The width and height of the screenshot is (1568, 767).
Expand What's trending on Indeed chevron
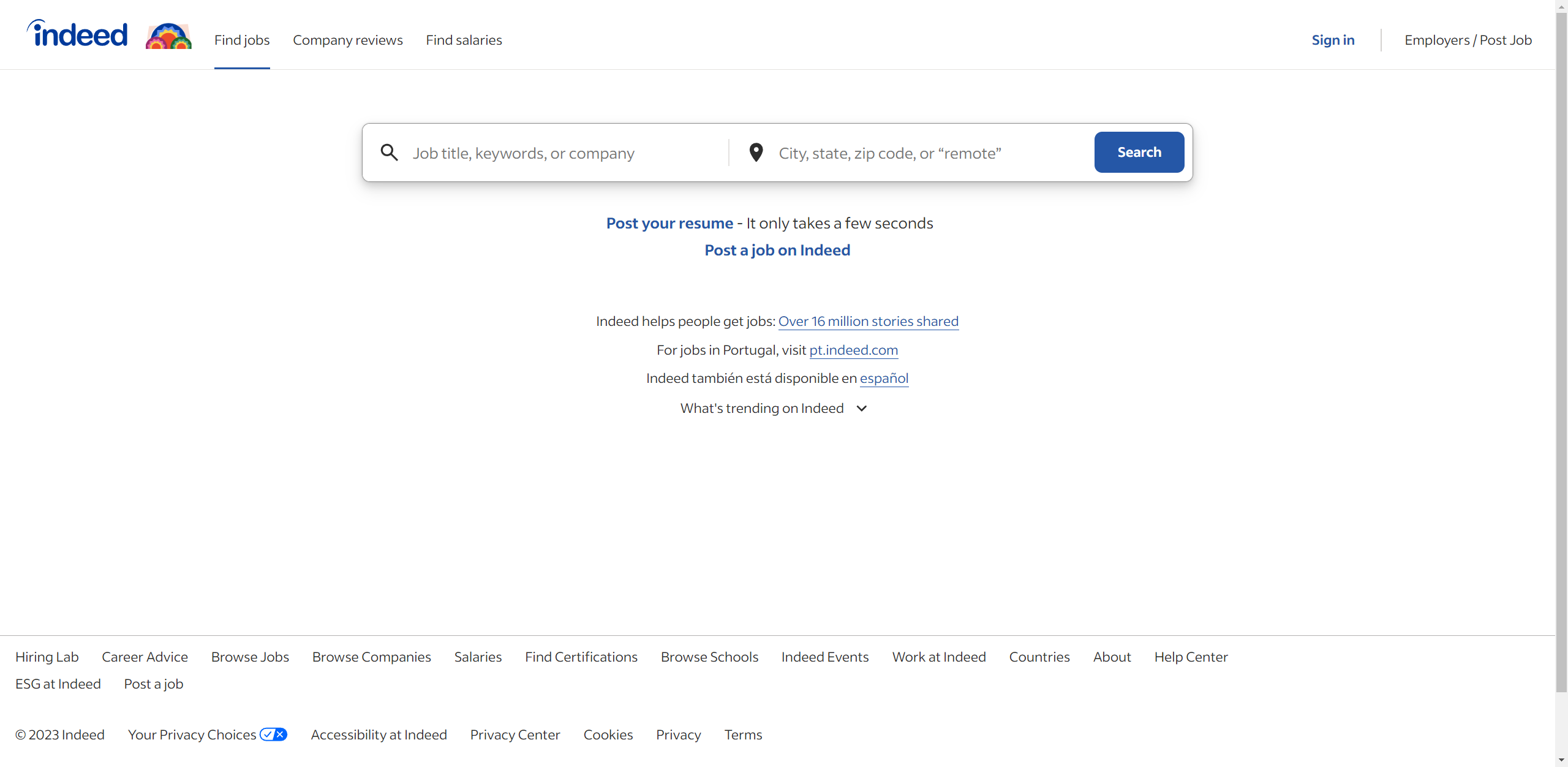click(861, 409)
